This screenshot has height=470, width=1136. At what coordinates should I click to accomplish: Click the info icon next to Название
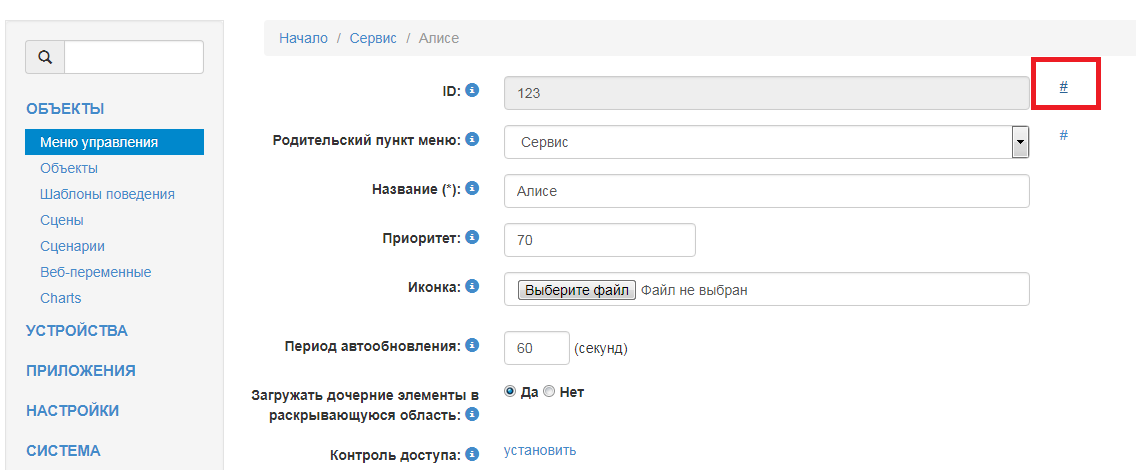click(473, 188)
